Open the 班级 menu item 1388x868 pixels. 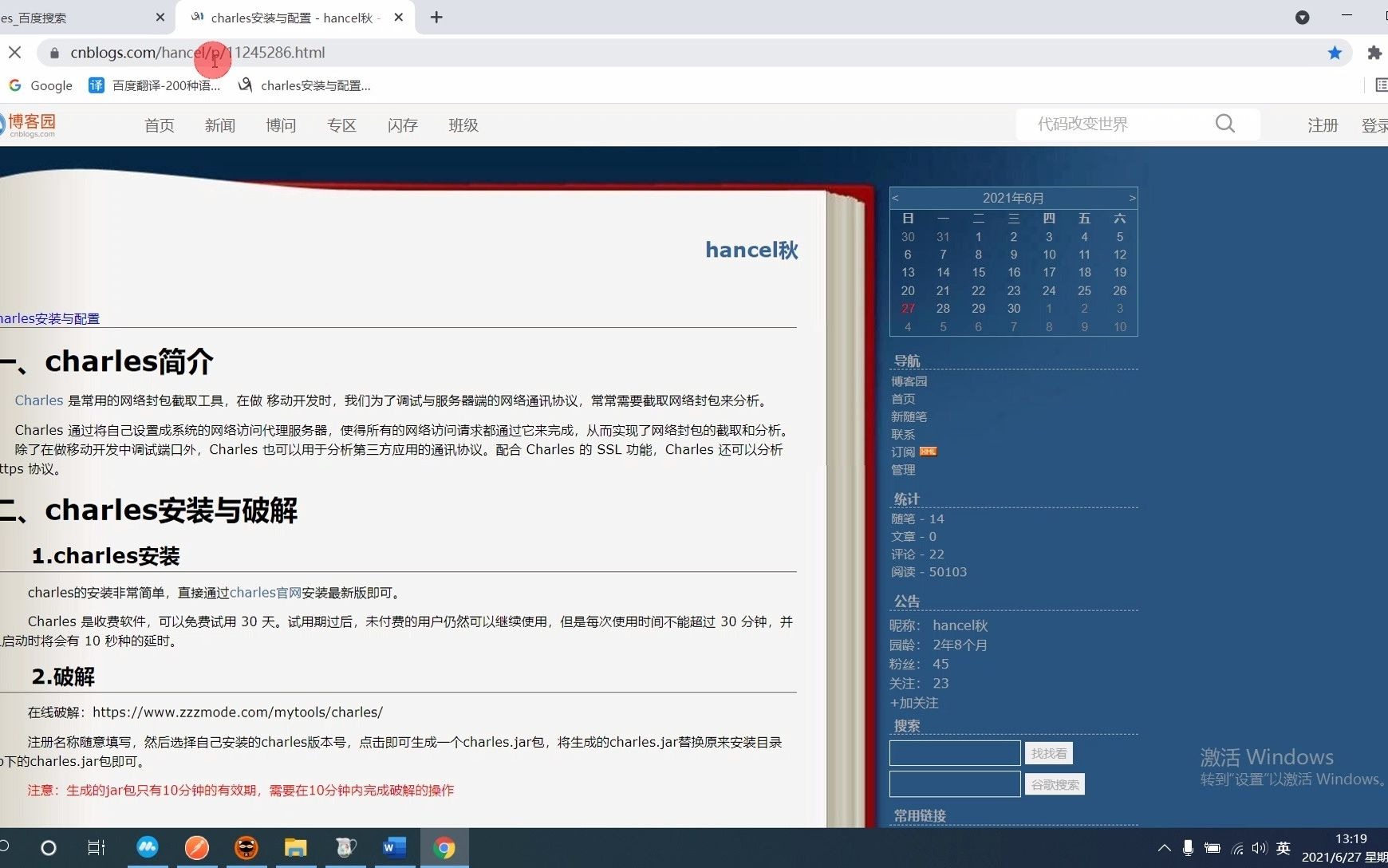coord(463,125)
